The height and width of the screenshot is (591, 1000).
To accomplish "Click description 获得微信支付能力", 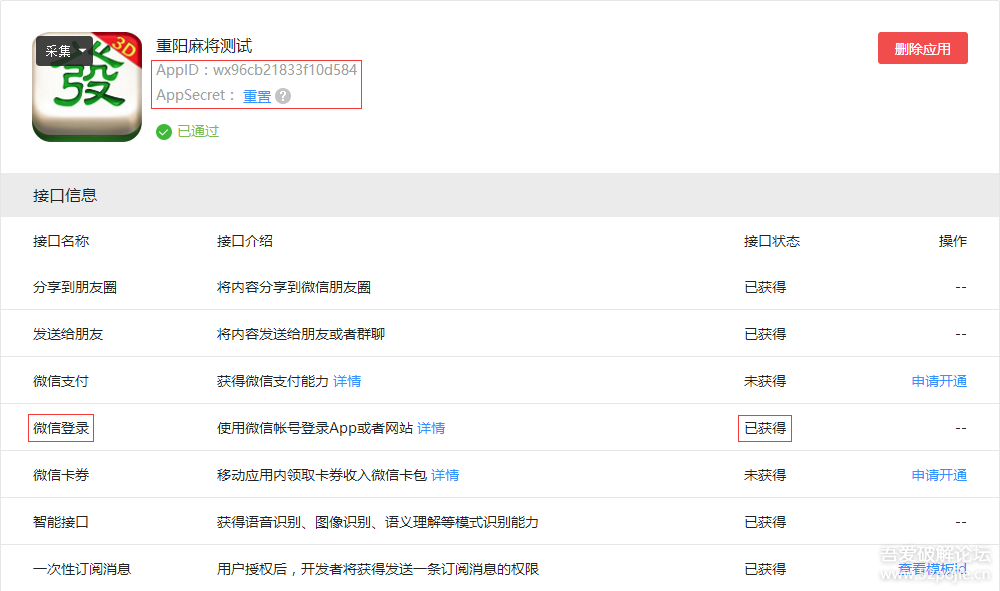I will (x=273, y=381).
